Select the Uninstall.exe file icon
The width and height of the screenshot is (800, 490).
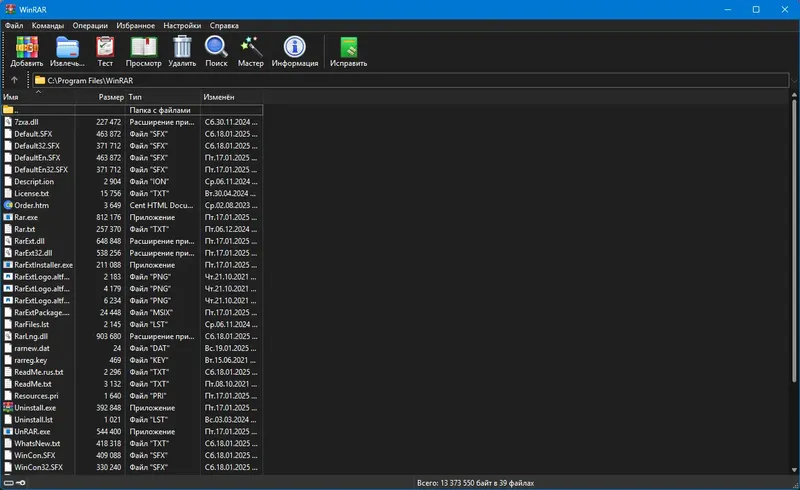[8, 408]
